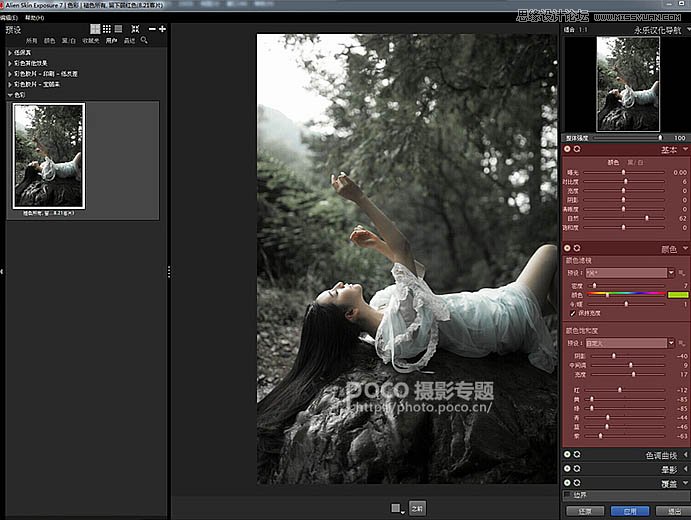Click the 永乐汉化导航 navigator header
Viewport: 691px width, 520px height.
point(657,30)
